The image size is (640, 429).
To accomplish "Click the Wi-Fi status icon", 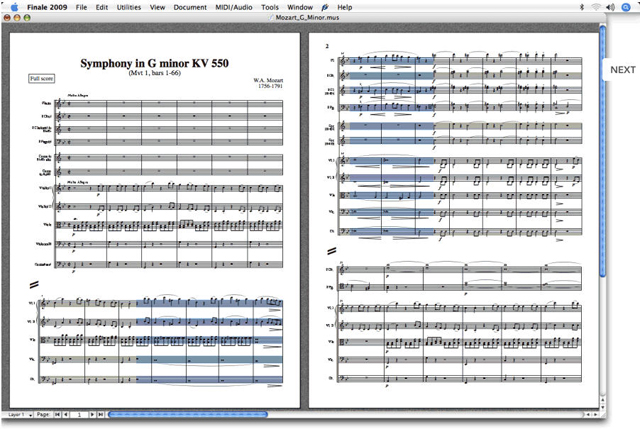I will (596, 7).
